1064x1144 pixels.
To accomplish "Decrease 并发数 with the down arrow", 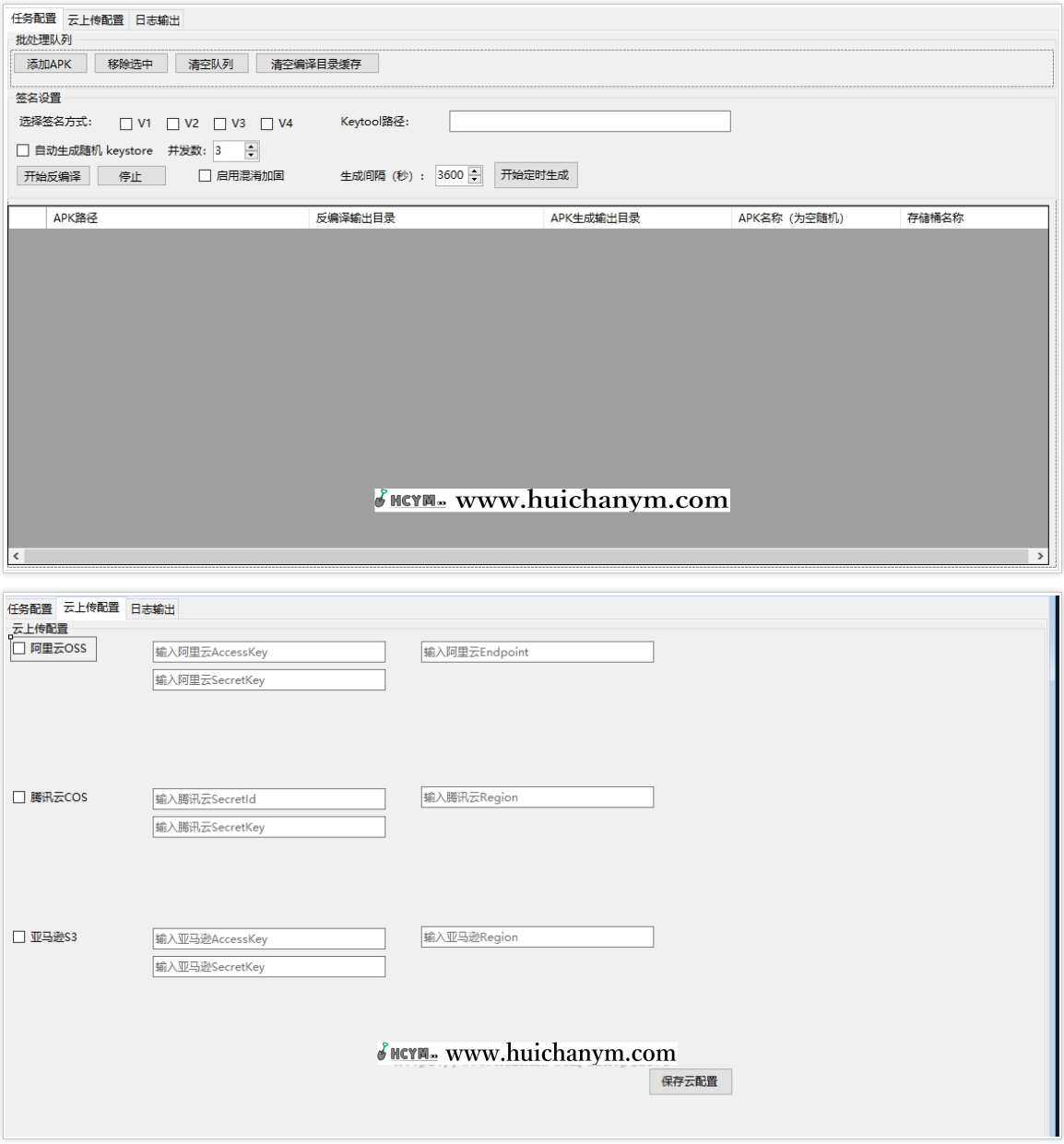I will (x=252, y=155).
